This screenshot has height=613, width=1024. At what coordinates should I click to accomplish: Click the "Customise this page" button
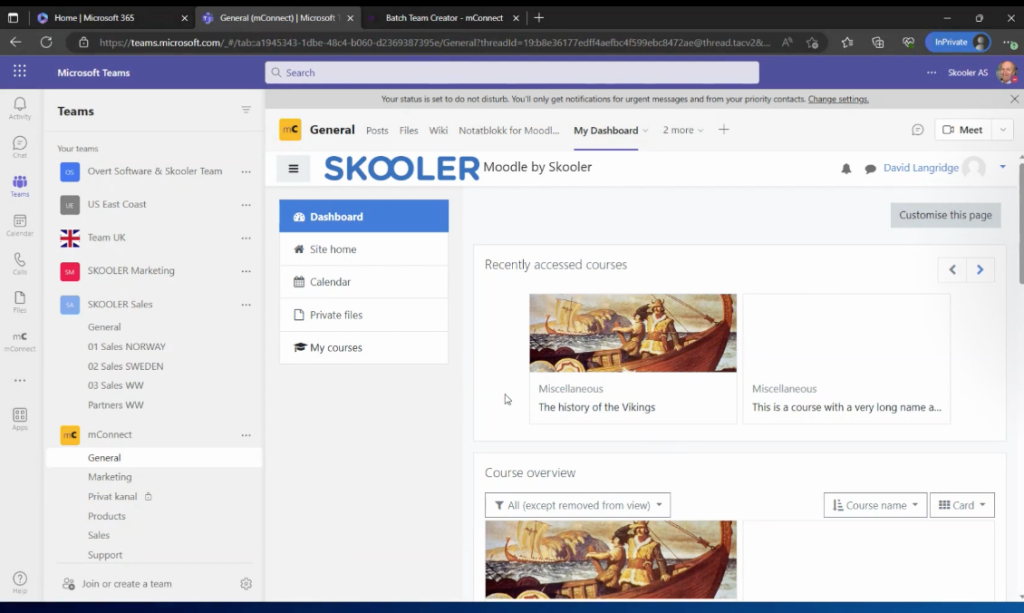(945, 215)
